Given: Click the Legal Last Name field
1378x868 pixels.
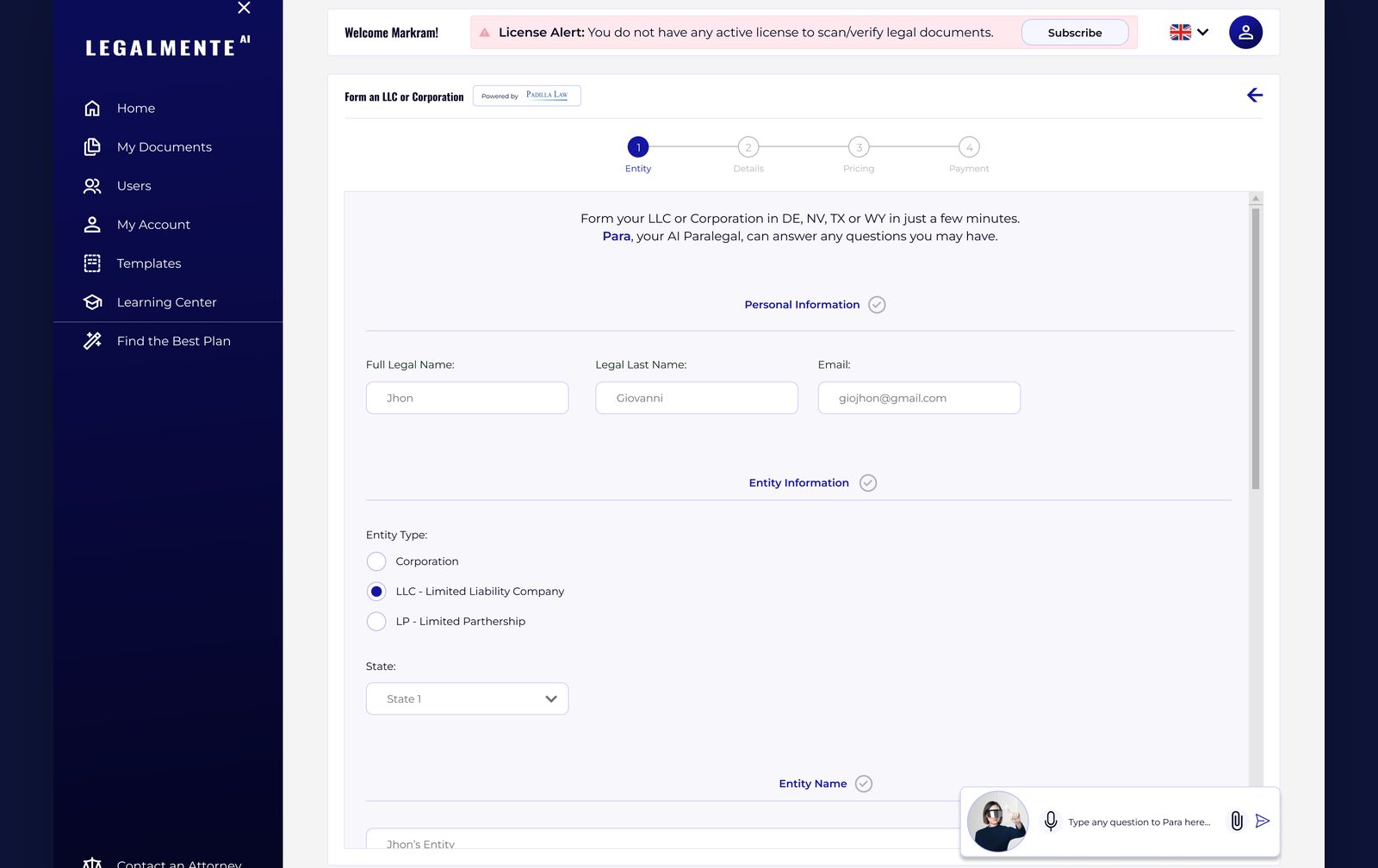Looking at the screenshot, I should 697,398.
